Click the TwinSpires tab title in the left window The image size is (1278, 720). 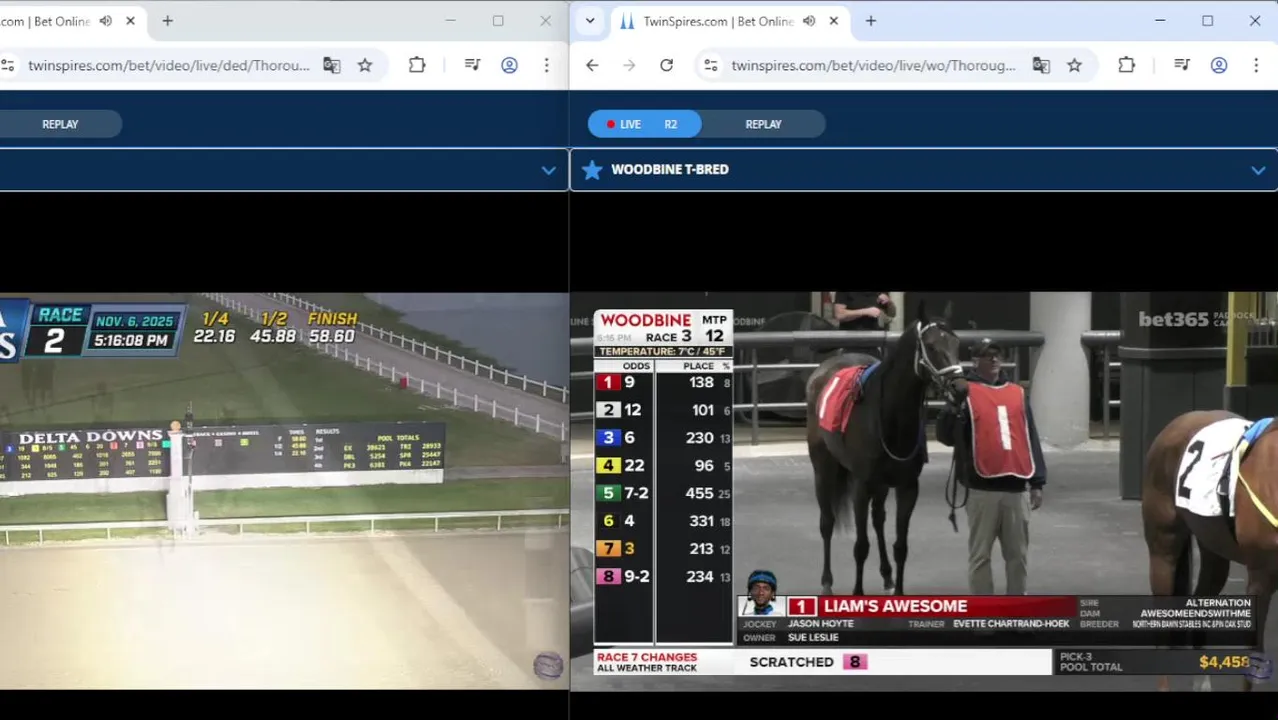(45, 21)
